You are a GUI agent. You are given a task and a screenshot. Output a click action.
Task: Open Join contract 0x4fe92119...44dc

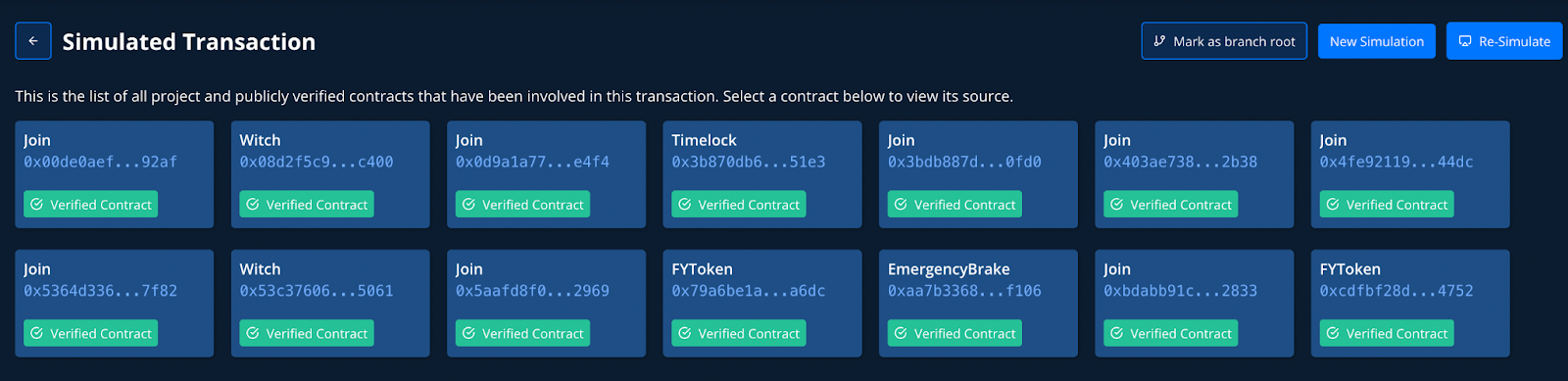[x=1410, y=174]
